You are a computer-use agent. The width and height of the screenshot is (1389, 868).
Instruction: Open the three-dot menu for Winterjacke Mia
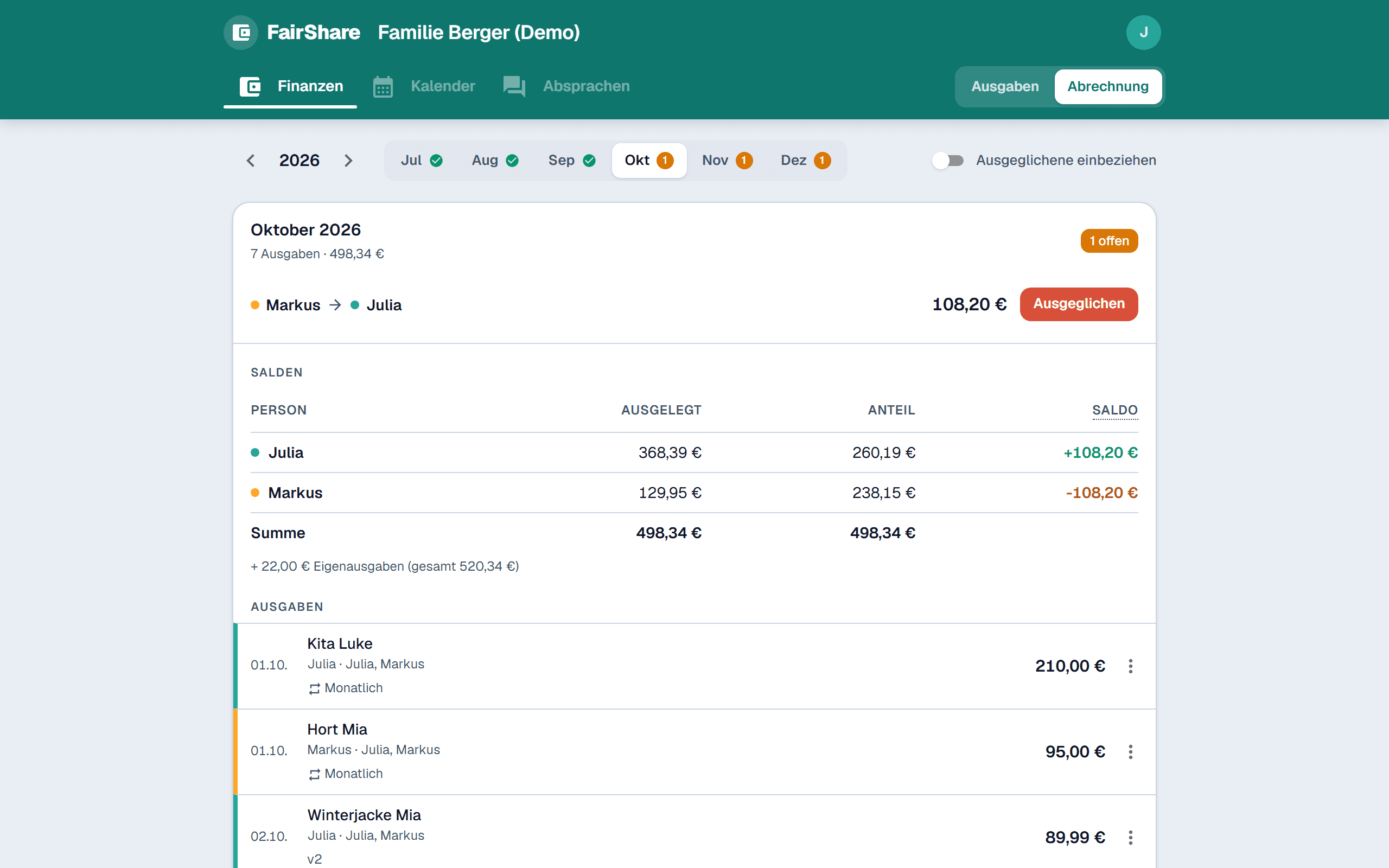(x=1130, y=837)
